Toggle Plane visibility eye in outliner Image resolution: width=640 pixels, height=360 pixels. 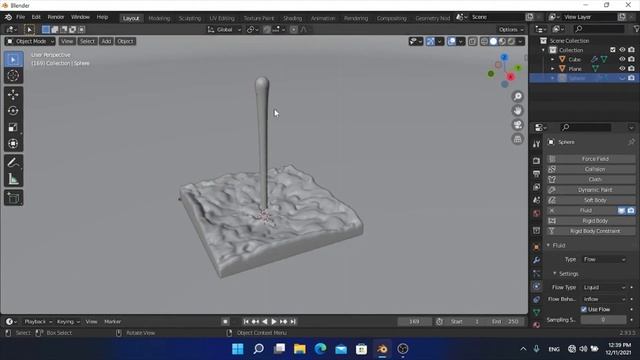click(622, 69)
